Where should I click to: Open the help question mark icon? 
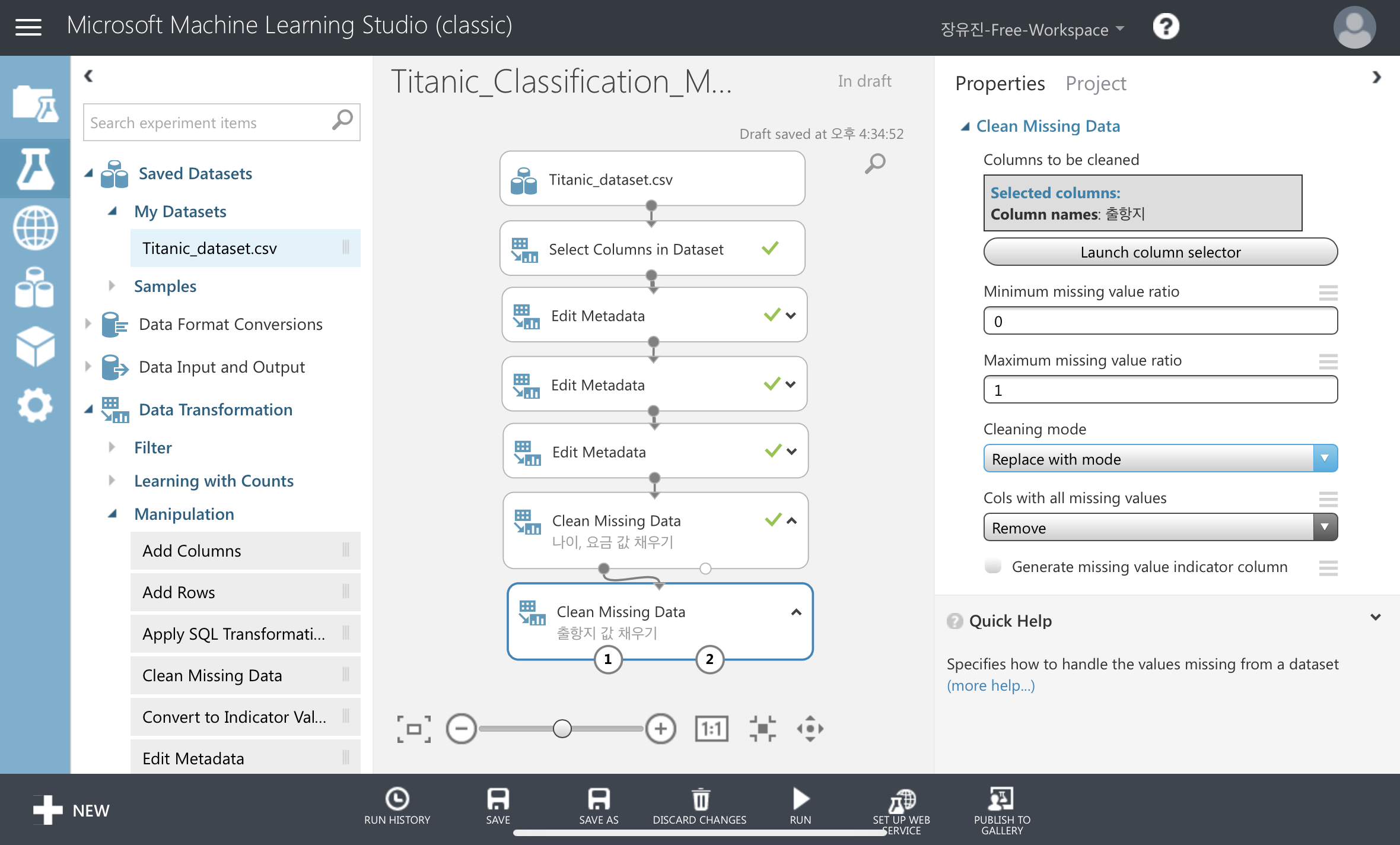(x=1166, y=27)
